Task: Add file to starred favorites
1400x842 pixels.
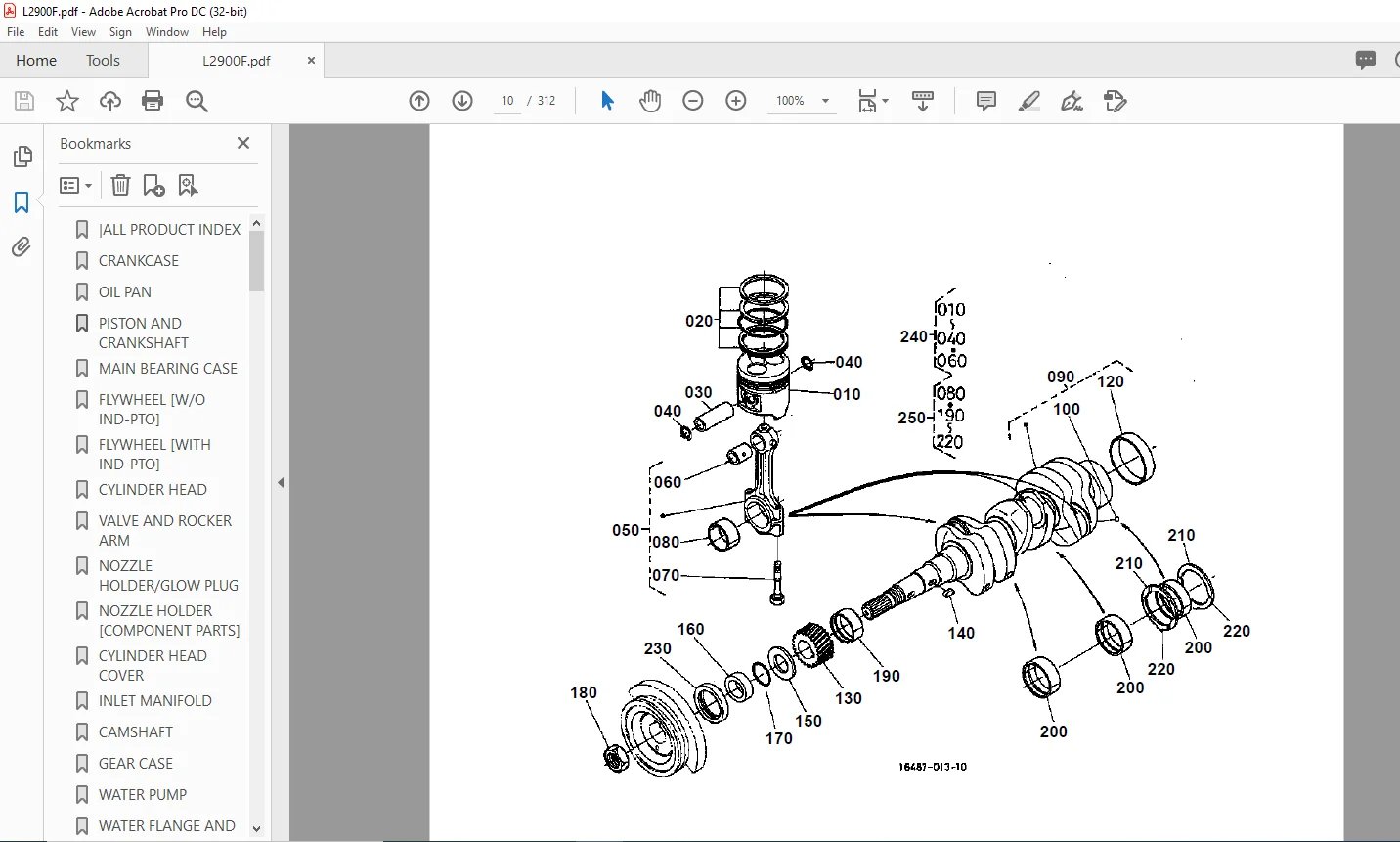Action: (x=67, y=101)
